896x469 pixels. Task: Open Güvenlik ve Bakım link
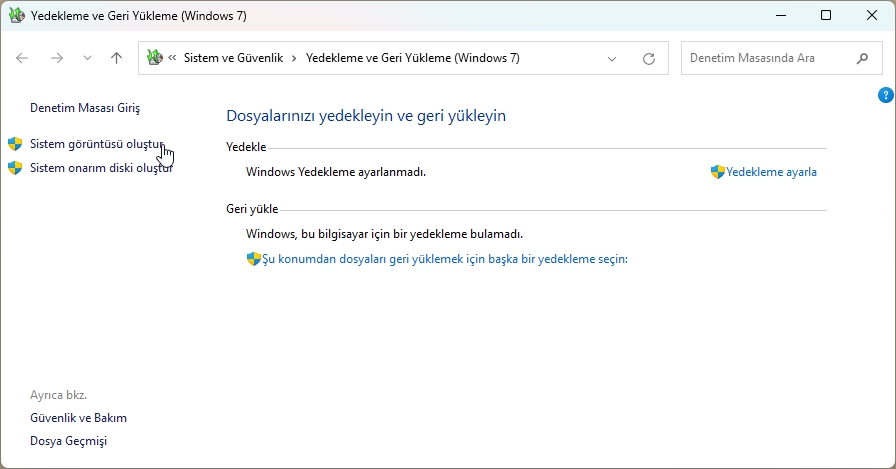tap(78, 418)
